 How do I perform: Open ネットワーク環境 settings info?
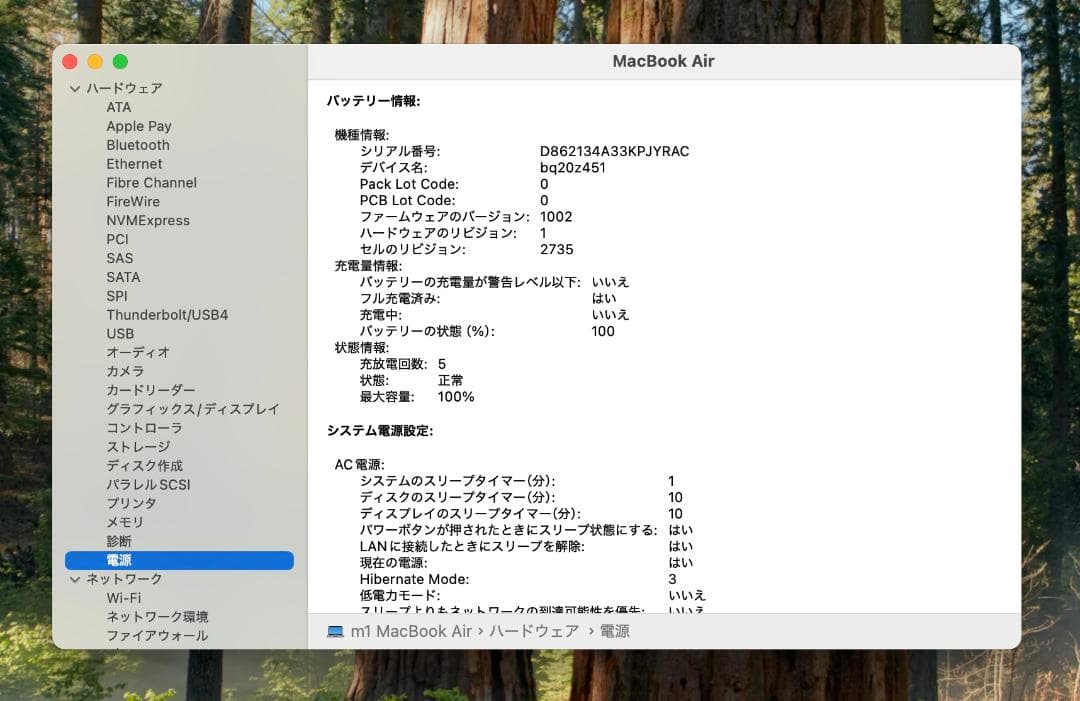(x=159, y=616)
